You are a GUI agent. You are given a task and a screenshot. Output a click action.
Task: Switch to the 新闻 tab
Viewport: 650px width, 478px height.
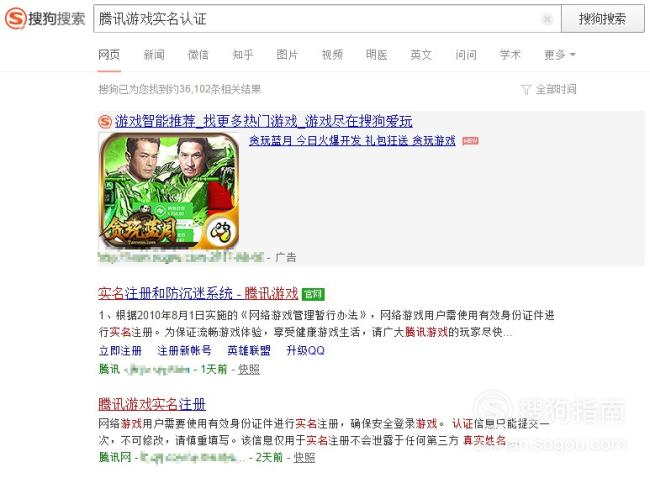154,55
